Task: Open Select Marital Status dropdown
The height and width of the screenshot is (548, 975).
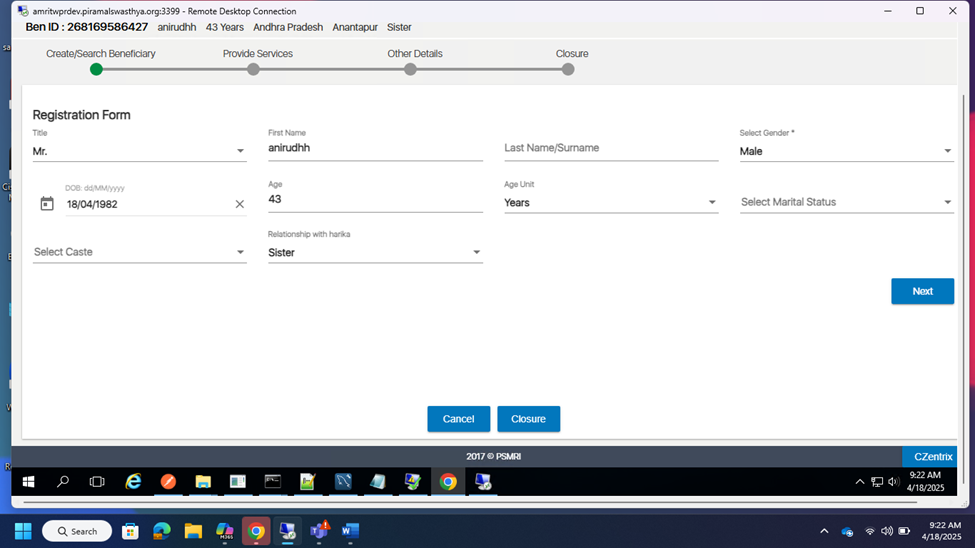Action: [846, 202]
